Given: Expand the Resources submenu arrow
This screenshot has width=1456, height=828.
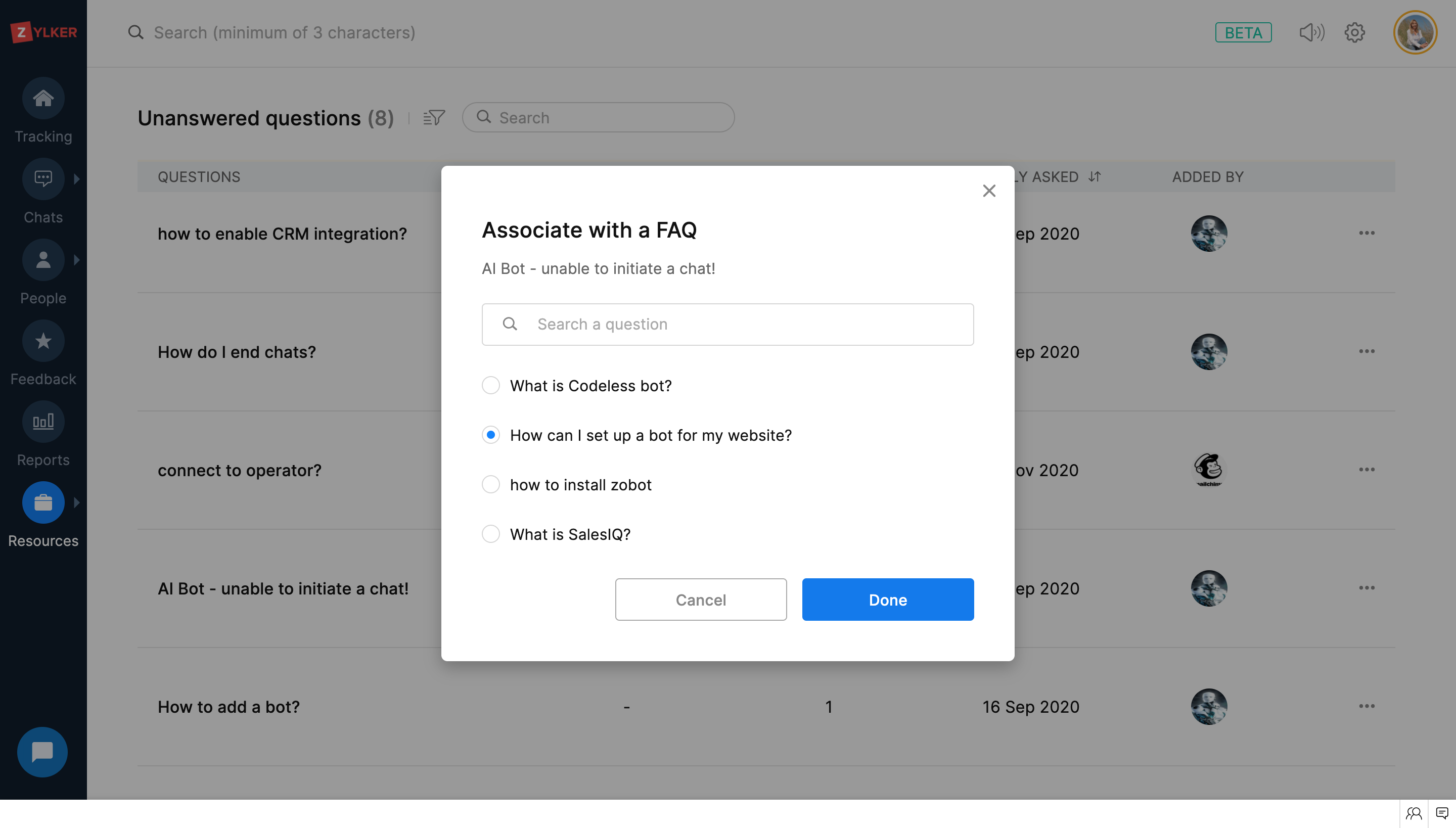Looking at the screenshot, I should pos(77,502).
